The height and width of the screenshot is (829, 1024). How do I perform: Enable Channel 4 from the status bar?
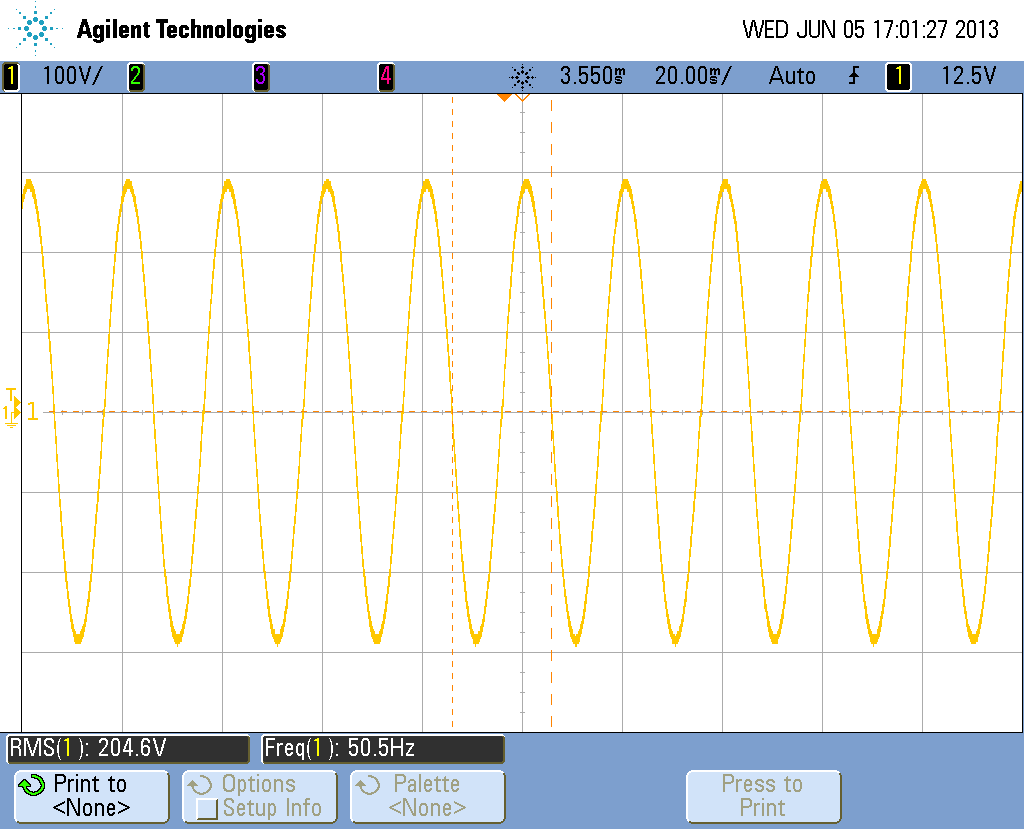click(x=386, y=75)
